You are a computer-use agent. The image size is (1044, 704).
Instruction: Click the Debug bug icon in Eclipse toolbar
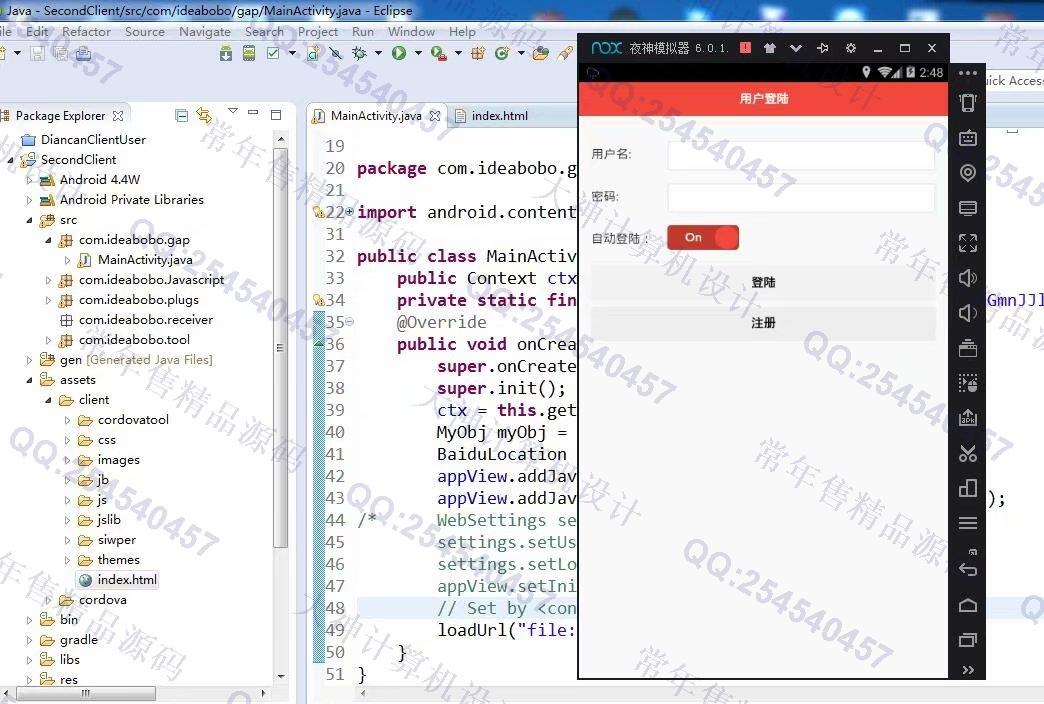coord(359,53)
